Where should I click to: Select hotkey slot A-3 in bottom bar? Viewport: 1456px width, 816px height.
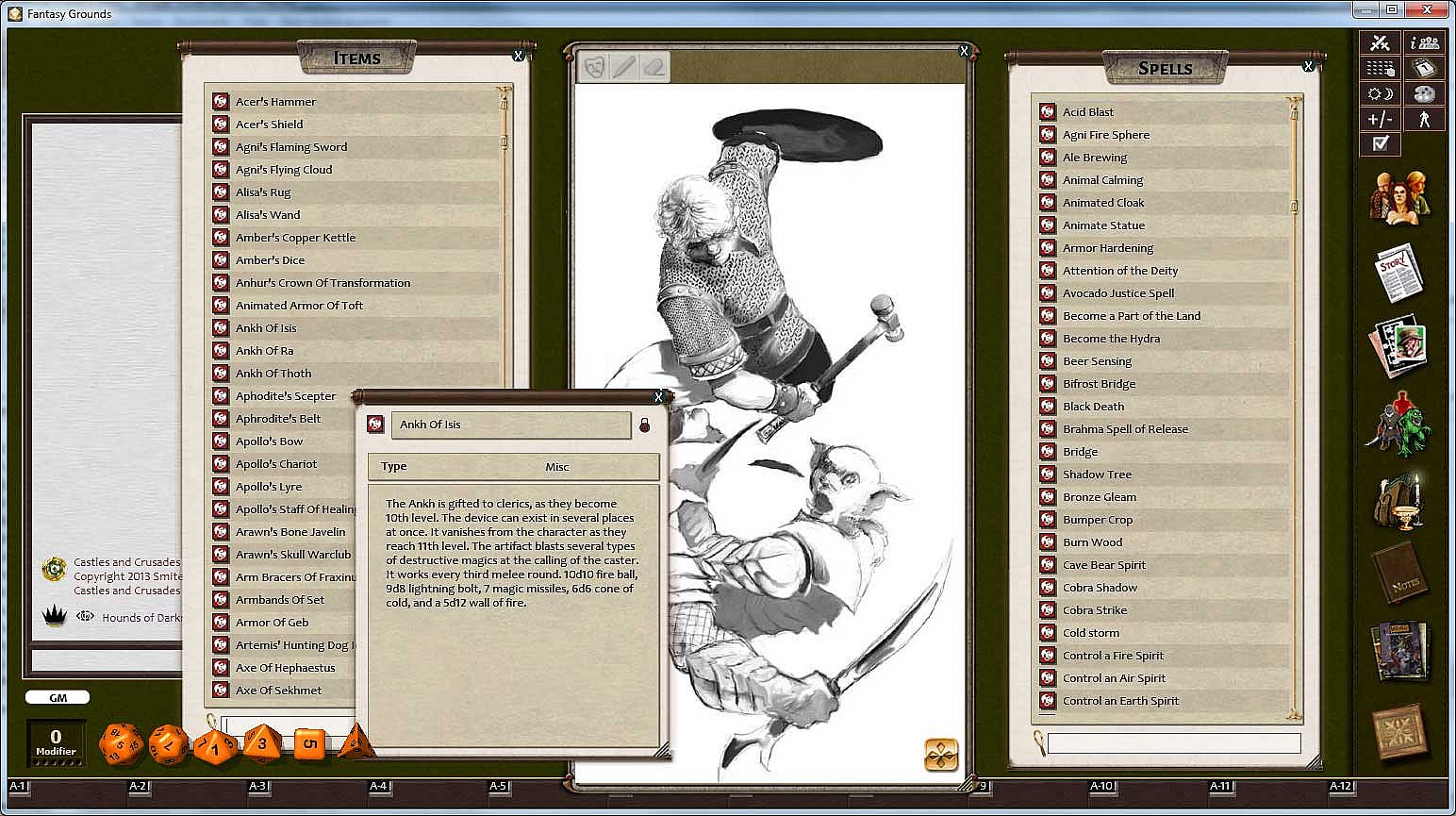pyautogui.click(x=257, y=787)
